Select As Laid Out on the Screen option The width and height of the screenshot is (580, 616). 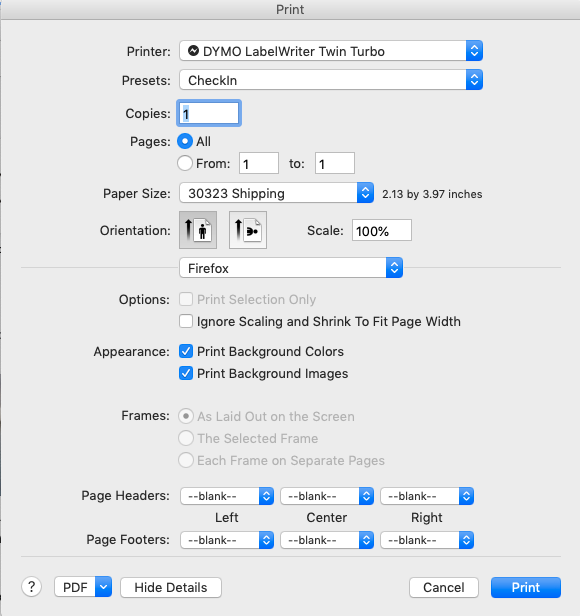tap(186, 416)
